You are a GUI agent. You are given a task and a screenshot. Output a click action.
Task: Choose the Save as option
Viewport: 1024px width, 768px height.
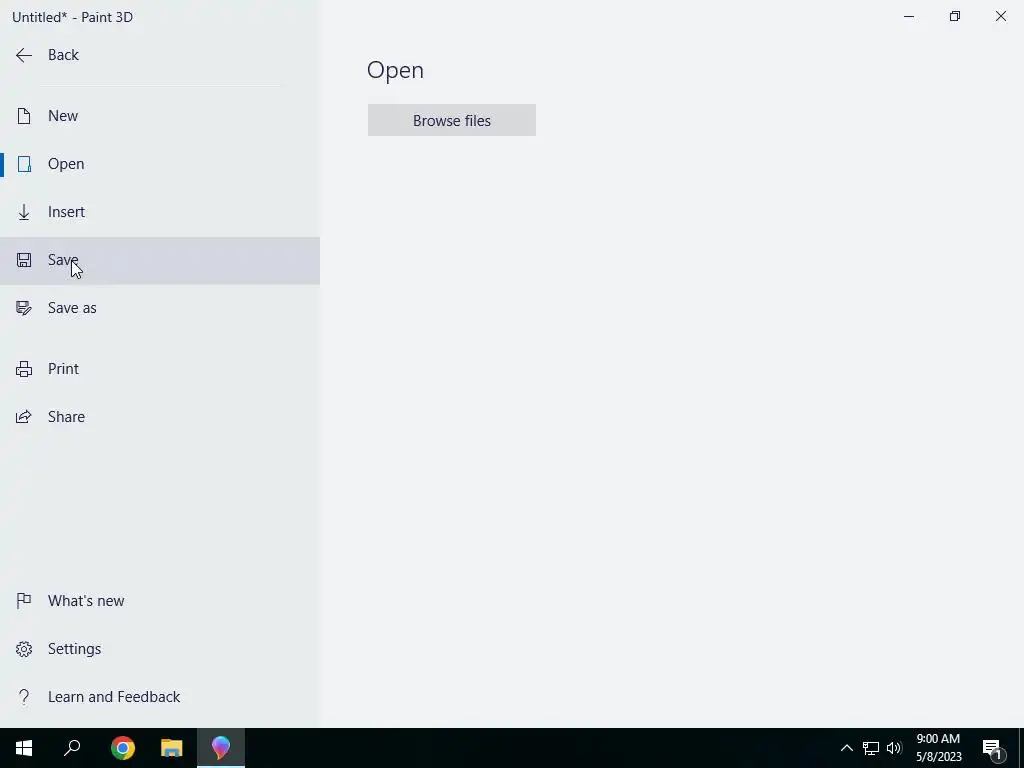[x=160, y=308]
